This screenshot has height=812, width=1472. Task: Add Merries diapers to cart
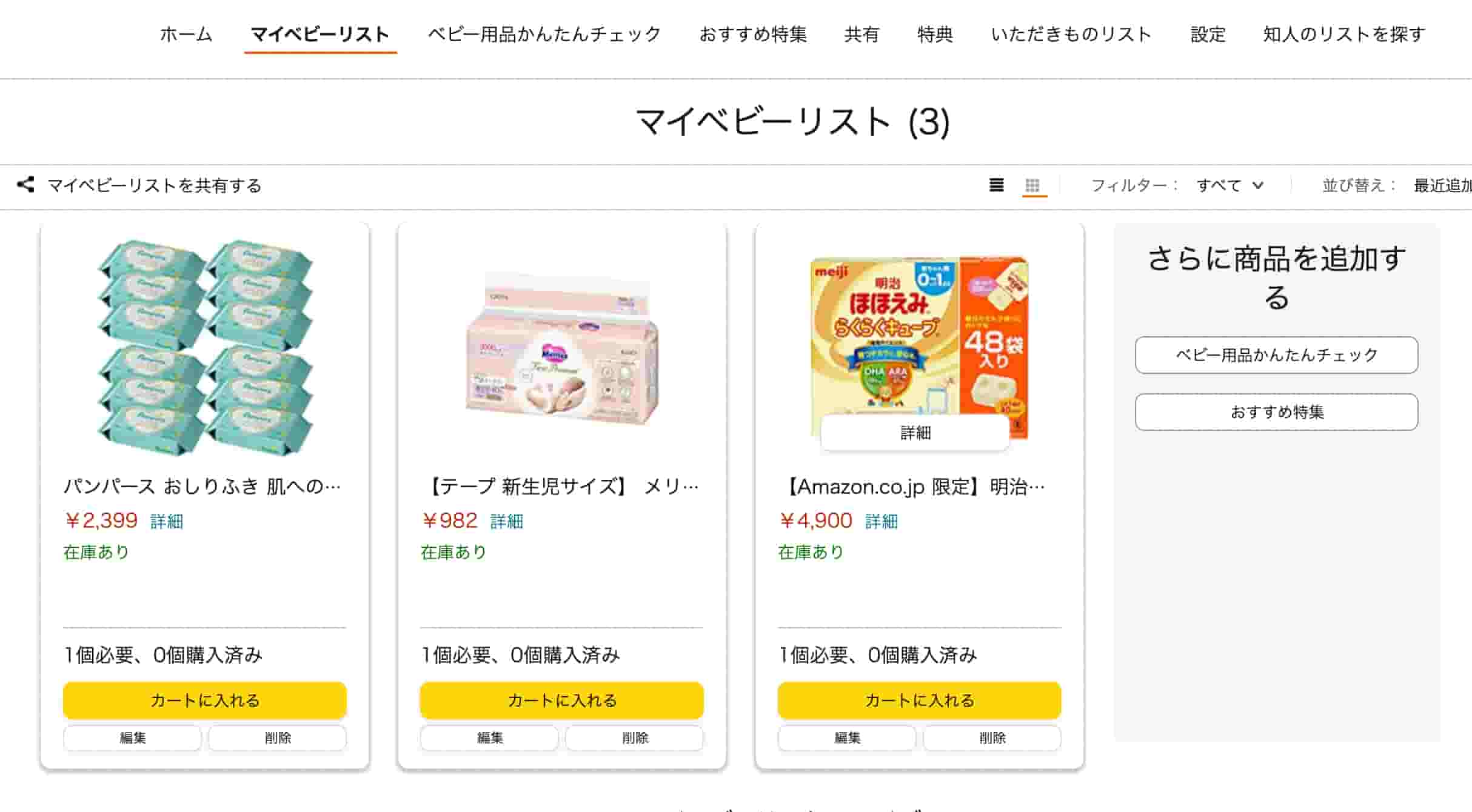561,701
